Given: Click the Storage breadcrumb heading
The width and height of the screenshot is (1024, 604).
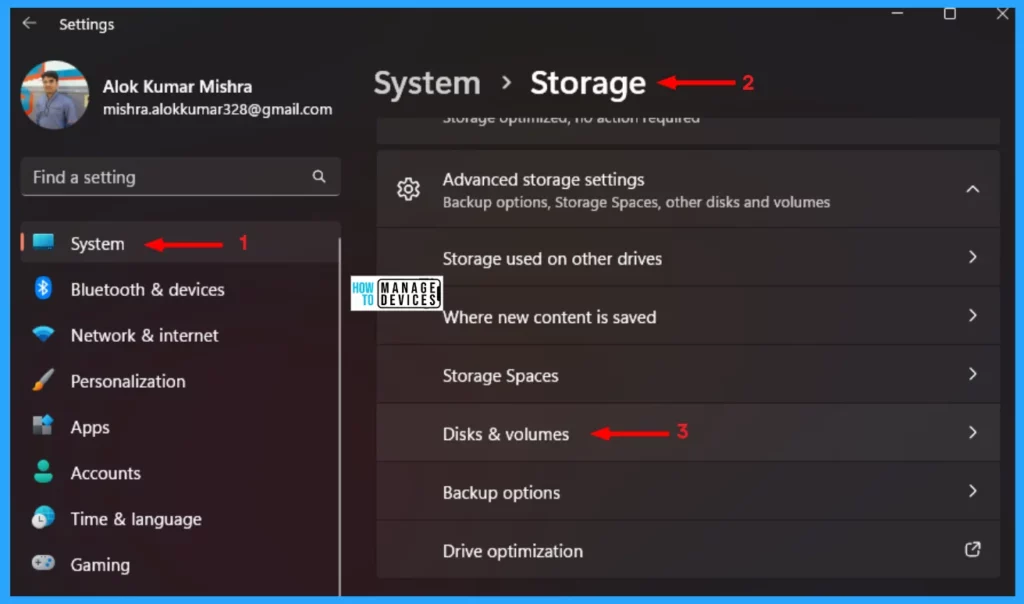Looking at the screenshot, I should pos(588,84).
